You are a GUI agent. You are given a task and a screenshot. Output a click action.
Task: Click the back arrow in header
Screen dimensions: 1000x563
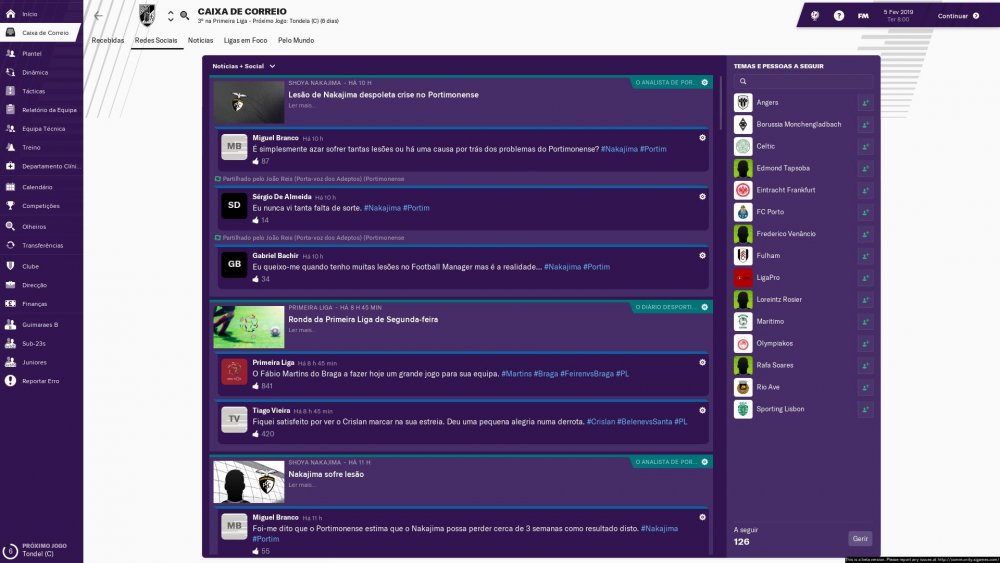click(98, 16)
